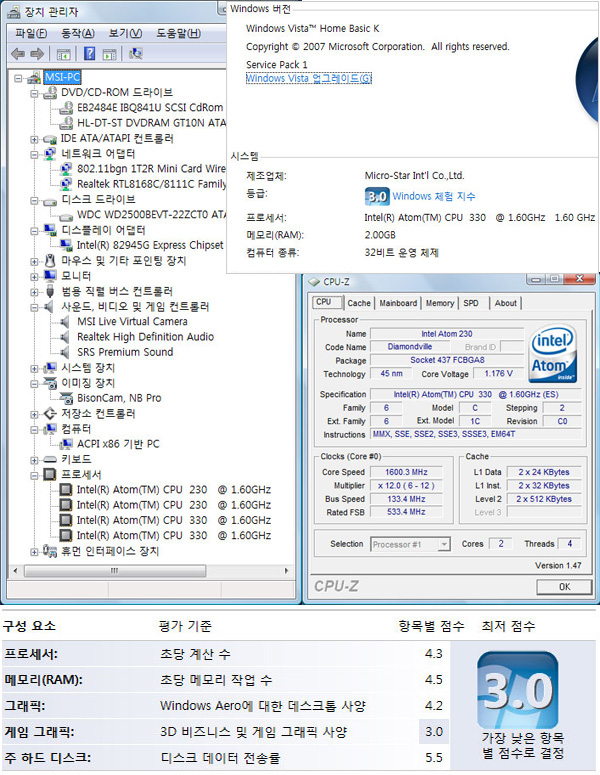Viewport: 600px width, 775px height.
Task: Select the MSI-PC root computer node
Action: click(x=62, y=77)
